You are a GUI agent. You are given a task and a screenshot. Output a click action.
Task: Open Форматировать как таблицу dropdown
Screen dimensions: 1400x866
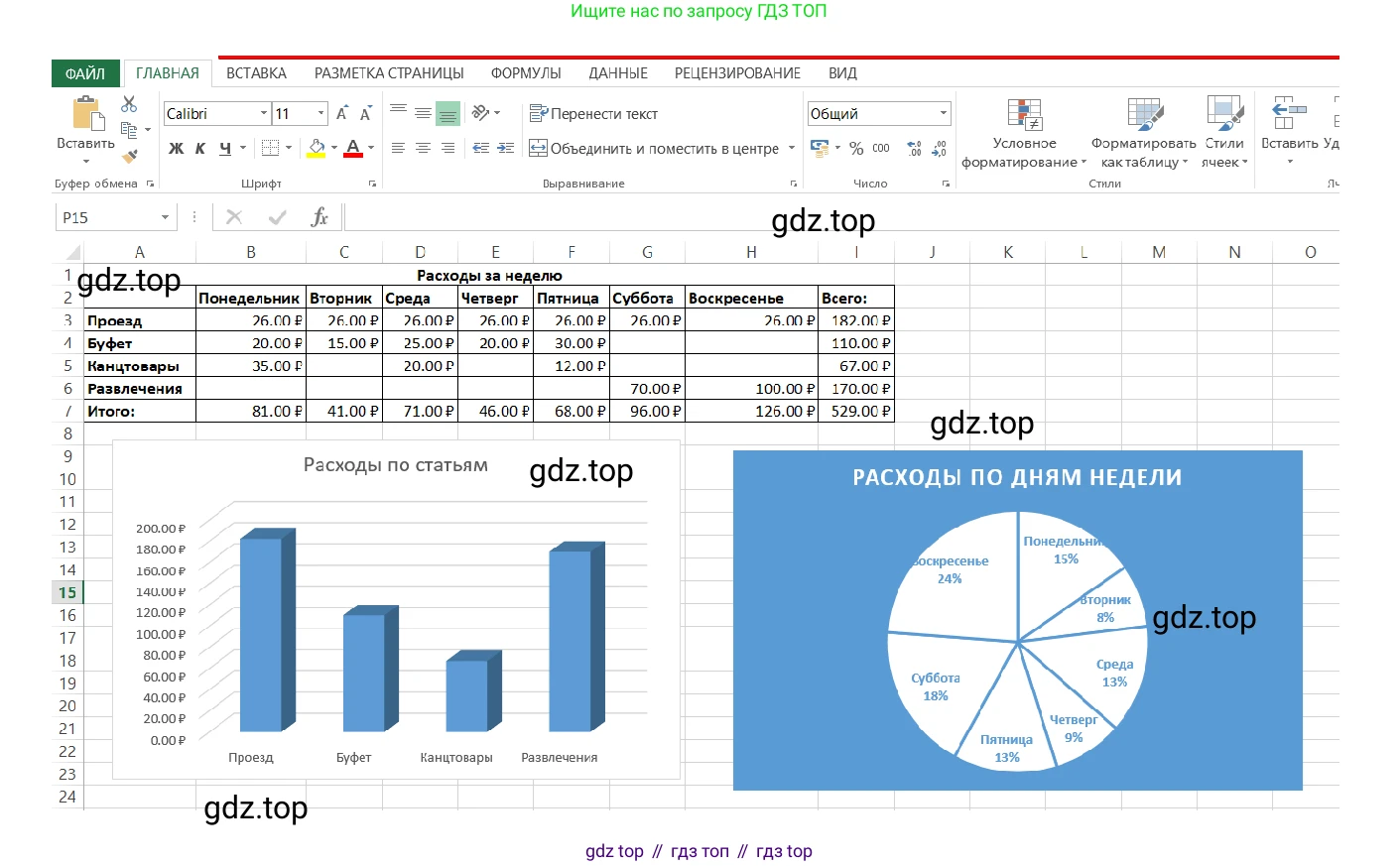point(1144,134)
